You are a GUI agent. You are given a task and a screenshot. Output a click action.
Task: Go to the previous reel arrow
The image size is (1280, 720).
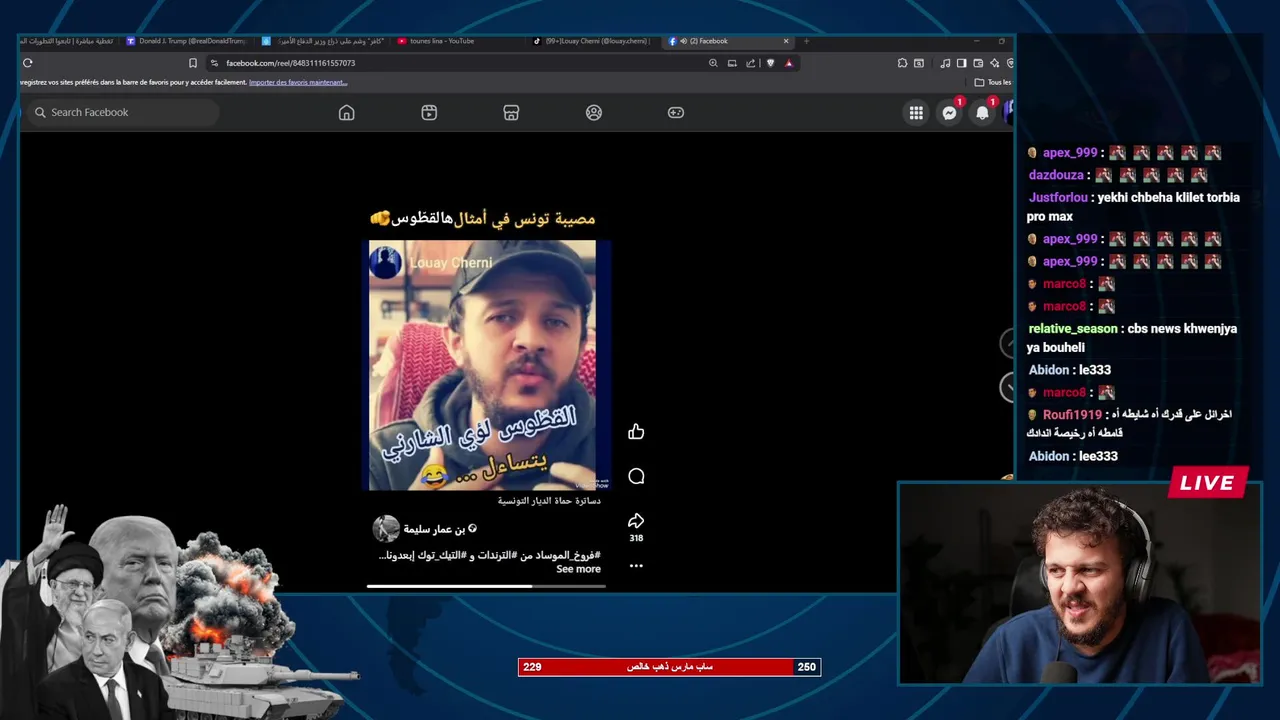pos(1007,343)
